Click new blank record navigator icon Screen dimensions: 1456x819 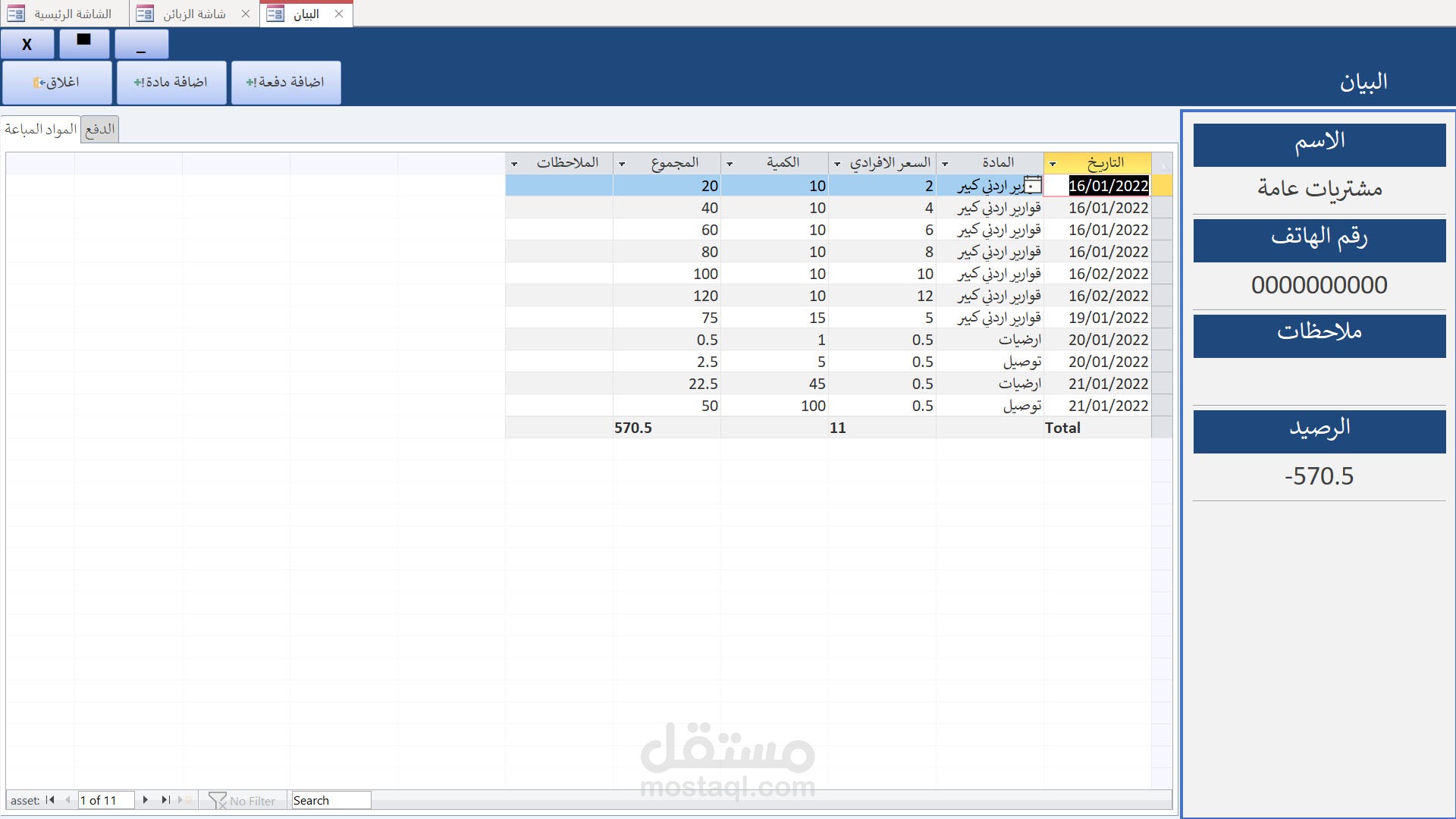[183, 800]
